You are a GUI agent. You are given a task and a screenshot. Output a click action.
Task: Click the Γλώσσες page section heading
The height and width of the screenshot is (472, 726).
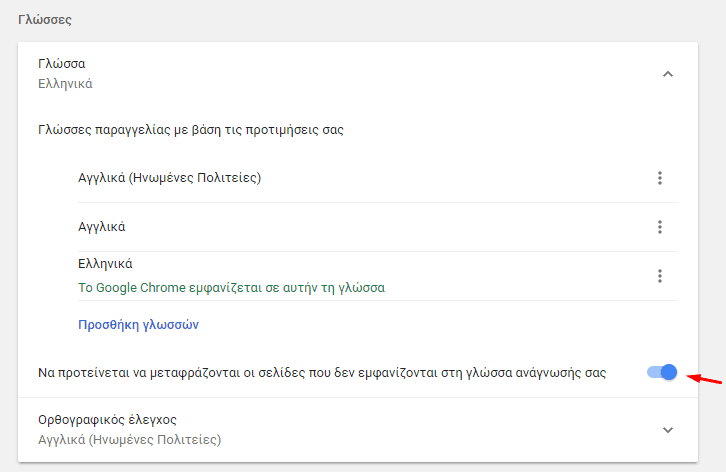pos(45,20)
